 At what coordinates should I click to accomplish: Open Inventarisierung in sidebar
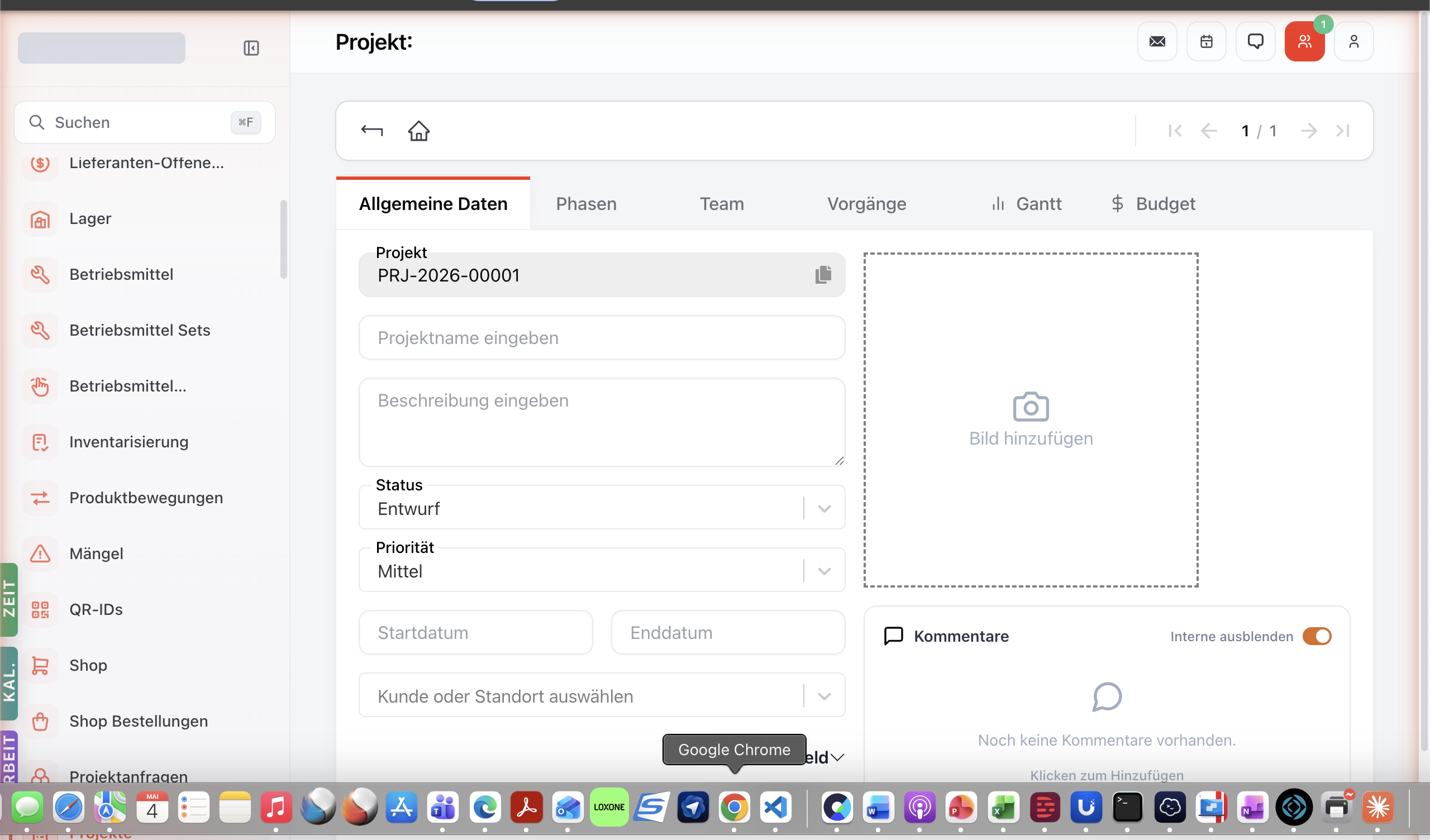pos(145,442)
